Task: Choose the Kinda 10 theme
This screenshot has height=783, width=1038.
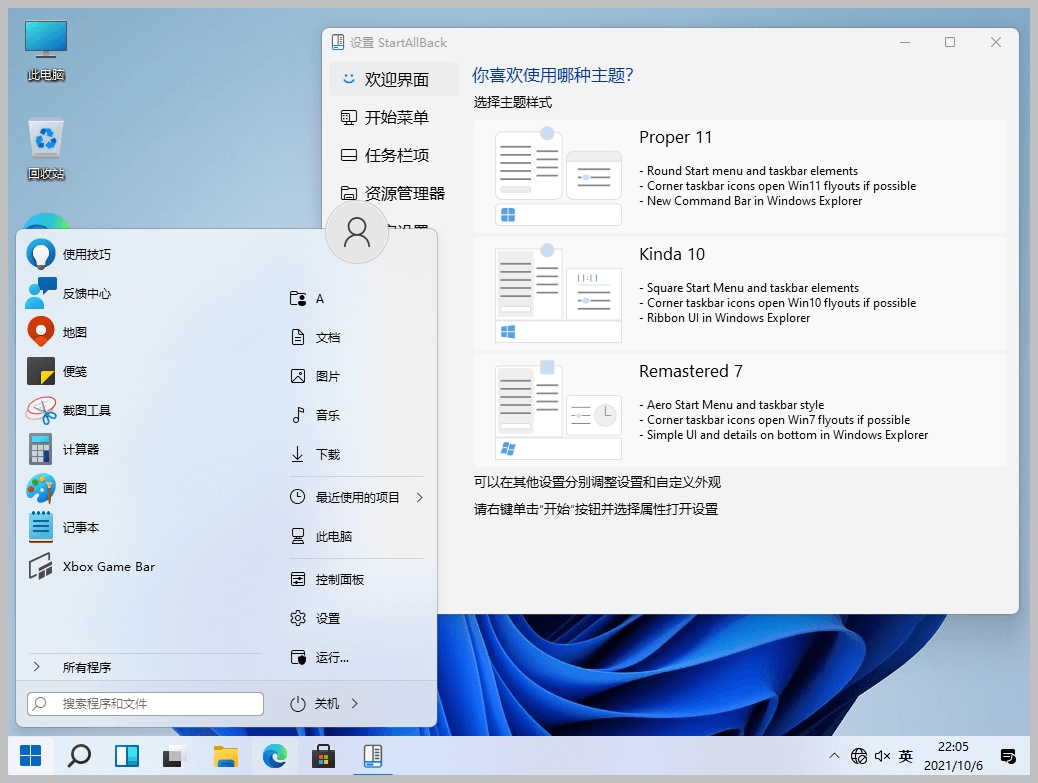Action: (x=740, y=293)
